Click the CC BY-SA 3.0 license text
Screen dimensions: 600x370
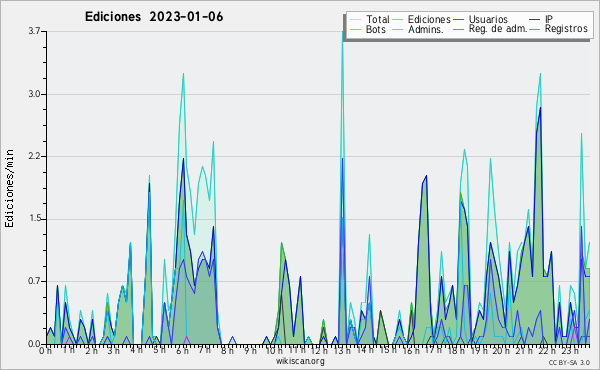pyautogui.click(x=569, y=362)
